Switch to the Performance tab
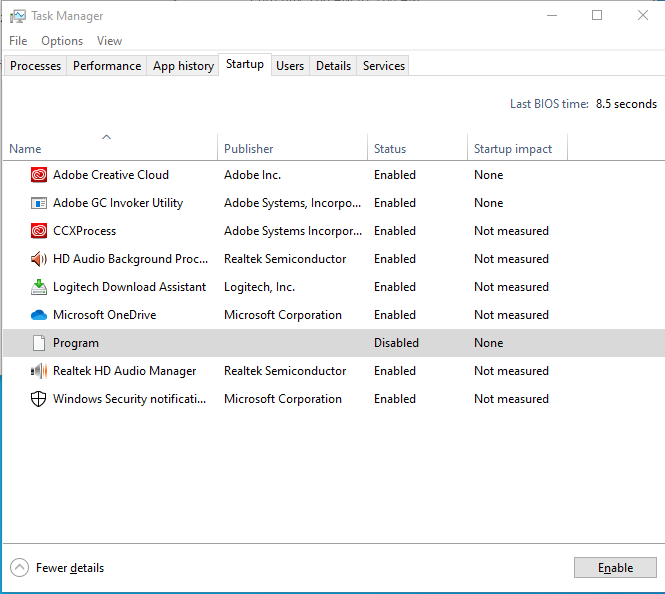The image size is (665, 594). click(107, 66)
